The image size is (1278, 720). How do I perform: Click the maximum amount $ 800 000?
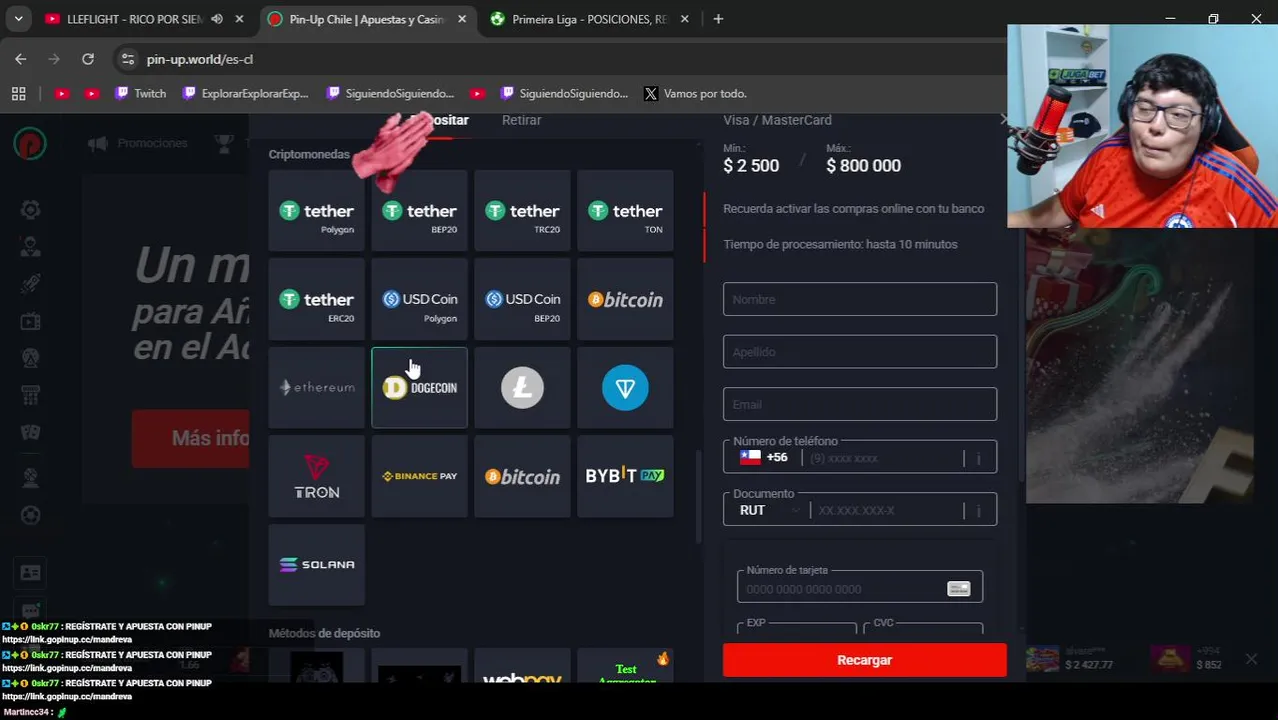click(863, 166)
